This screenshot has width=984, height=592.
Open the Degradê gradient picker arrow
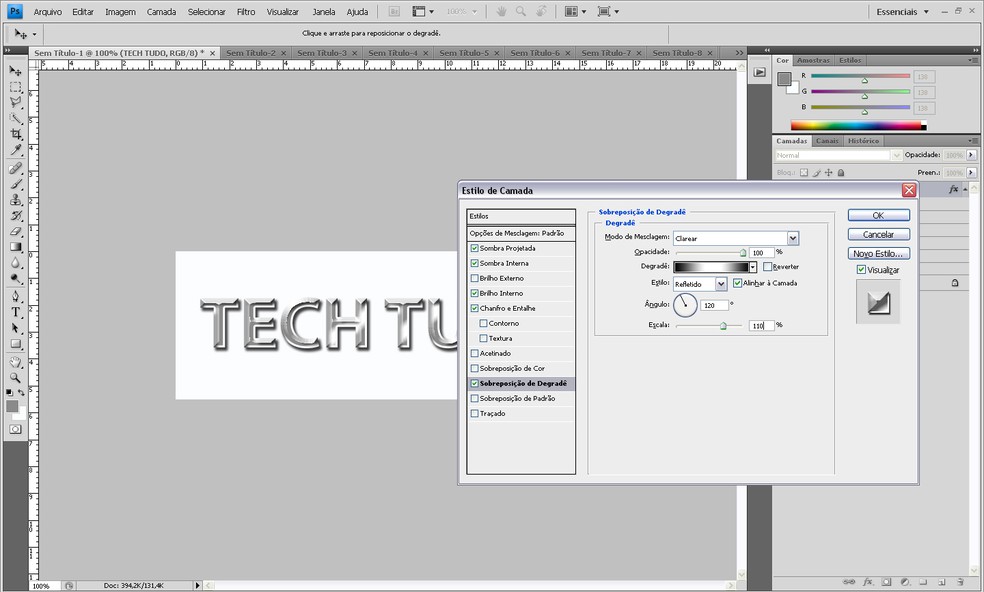[x=753, y=267]
